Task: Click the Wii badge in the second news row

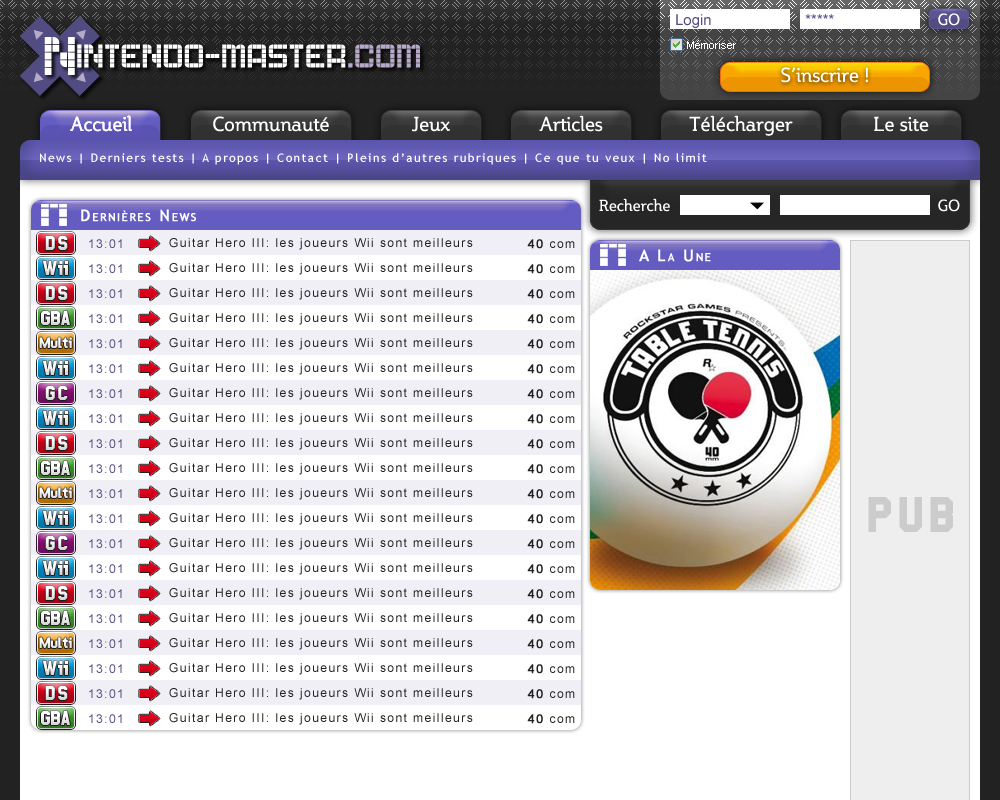Action: coord(56,268)
